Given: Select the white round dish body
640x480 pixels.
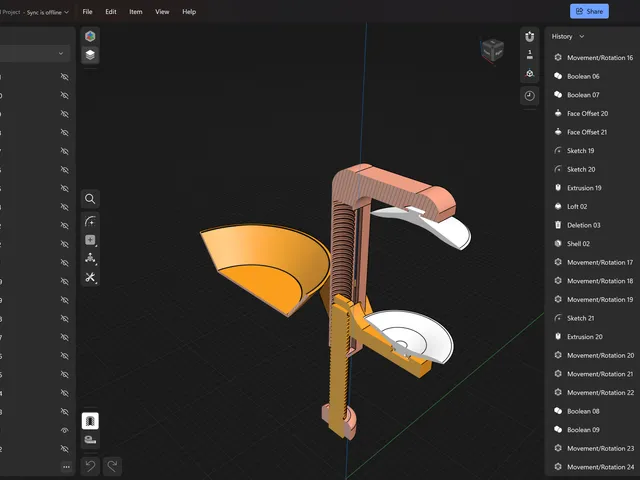Looking at the screenshot, I should tap(416, 335).
